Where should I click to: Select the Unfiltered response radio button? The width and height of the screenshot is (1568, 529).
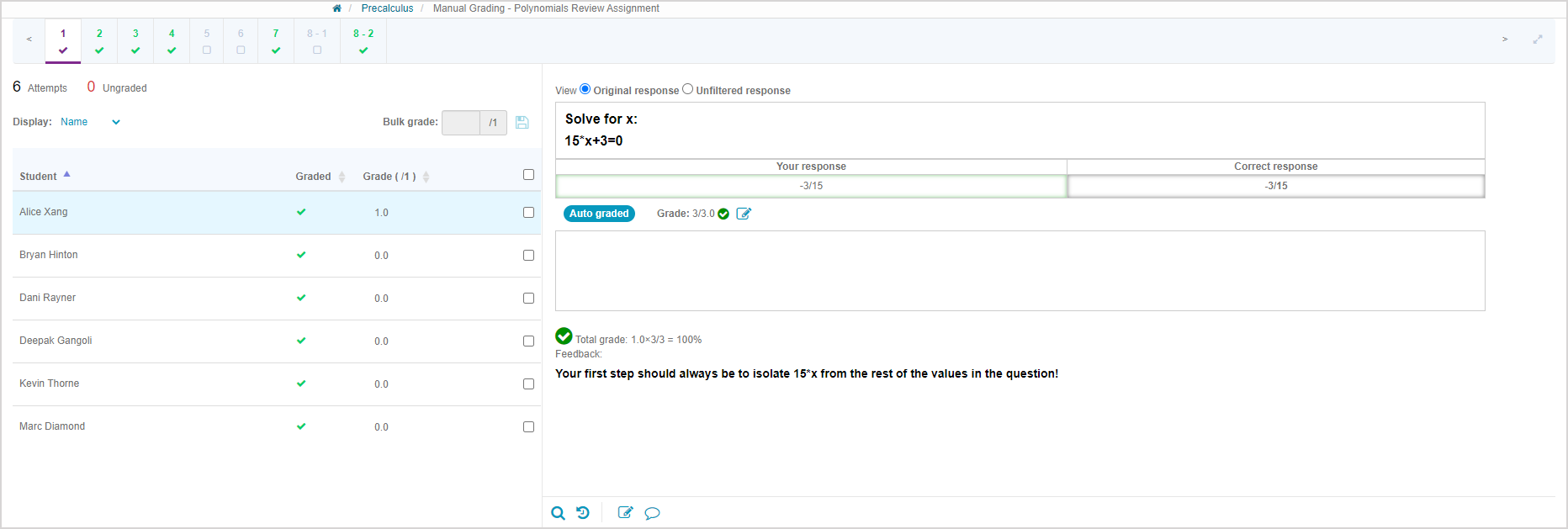(688, 89)
